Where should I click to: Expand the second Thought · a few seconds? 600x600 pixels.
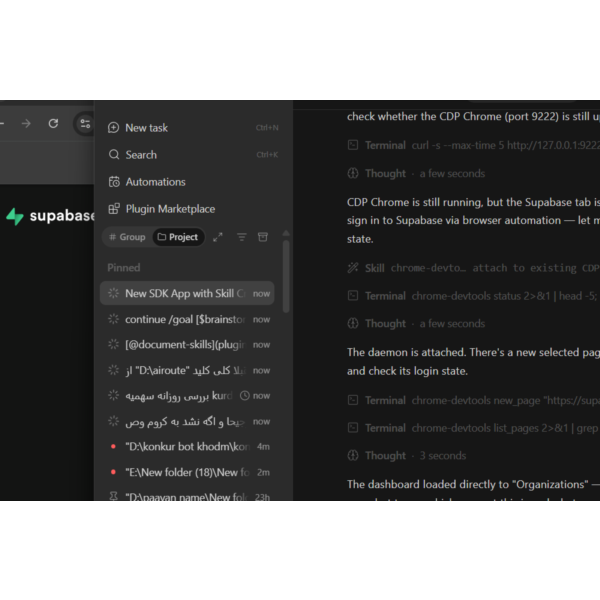click(416, 324)
